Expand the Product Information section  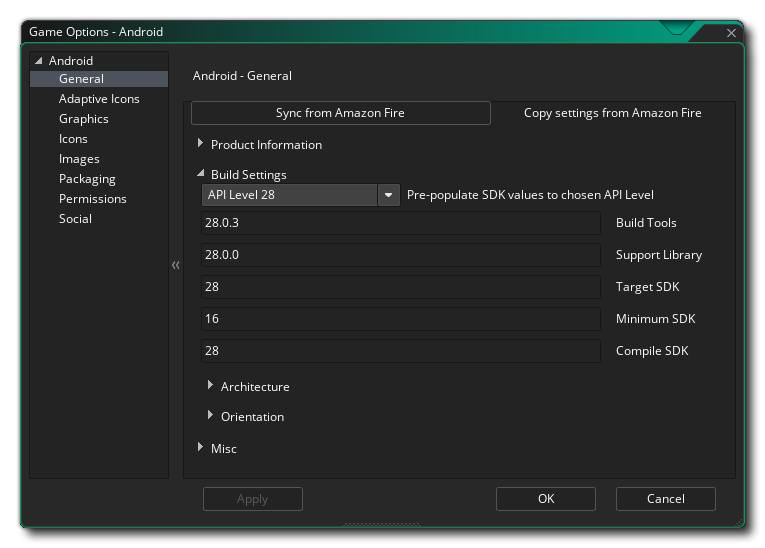[201, 144]
